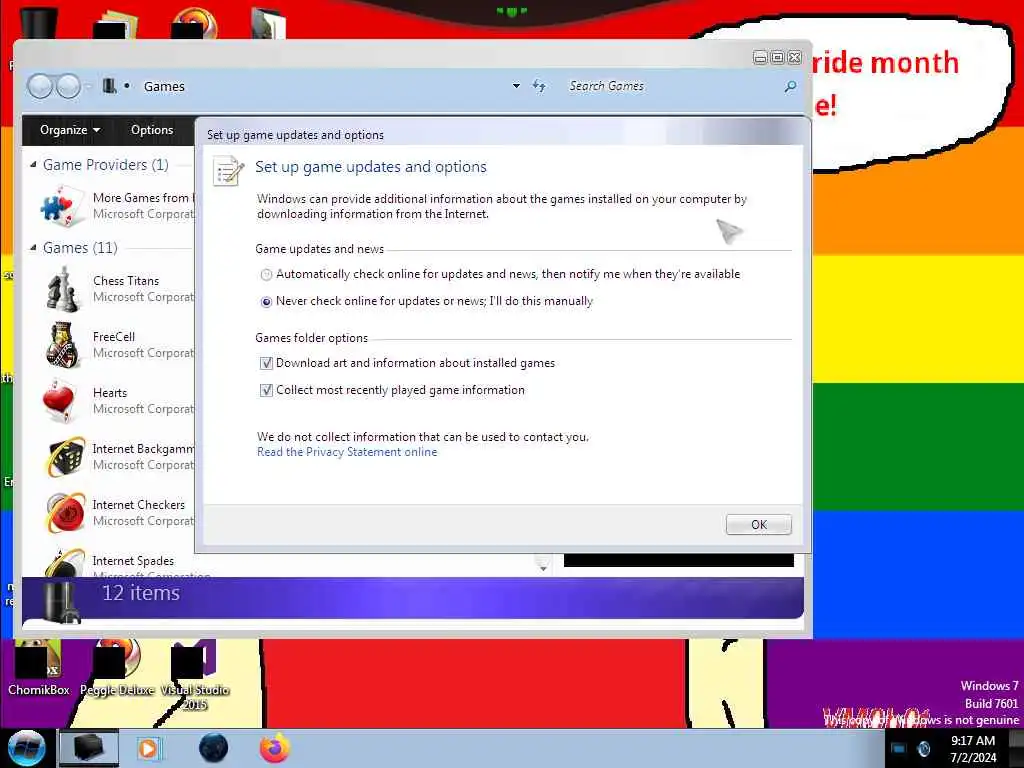Open Read the Privacy Statement online link
This screenshot has height=768, width=1024.
click(347, 452)
